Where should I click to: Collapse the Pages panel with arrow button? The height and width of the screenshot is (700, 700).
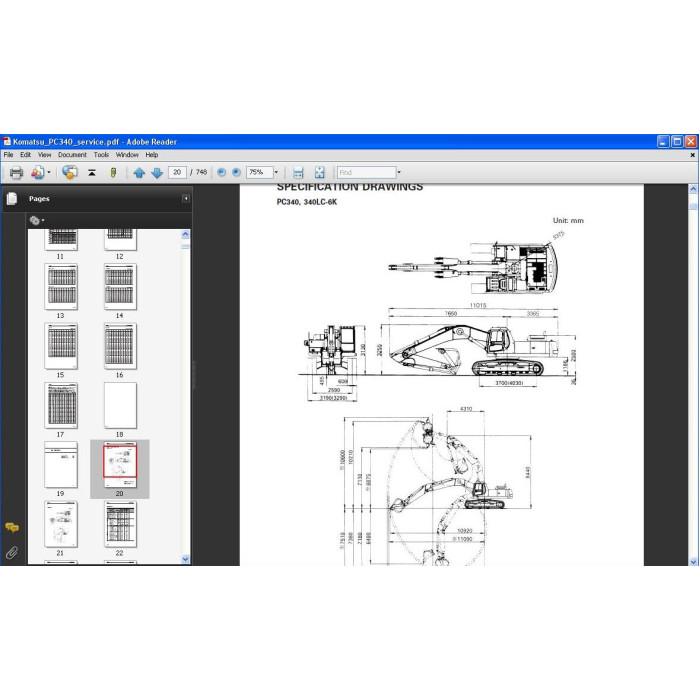(186, 198)
